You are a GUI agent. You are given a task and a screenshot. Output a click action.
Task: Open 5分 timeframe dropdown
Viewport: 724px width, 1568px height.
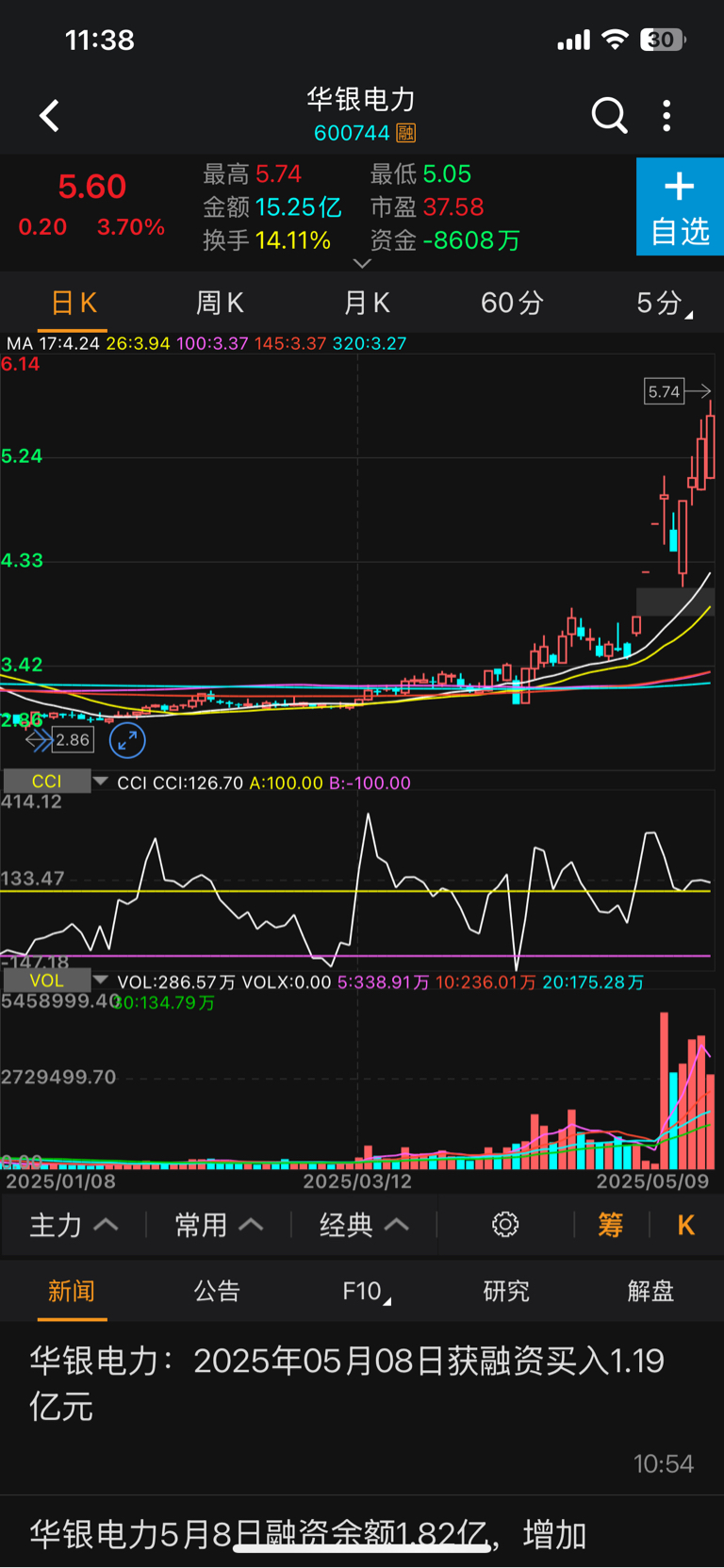coord(664,303)
